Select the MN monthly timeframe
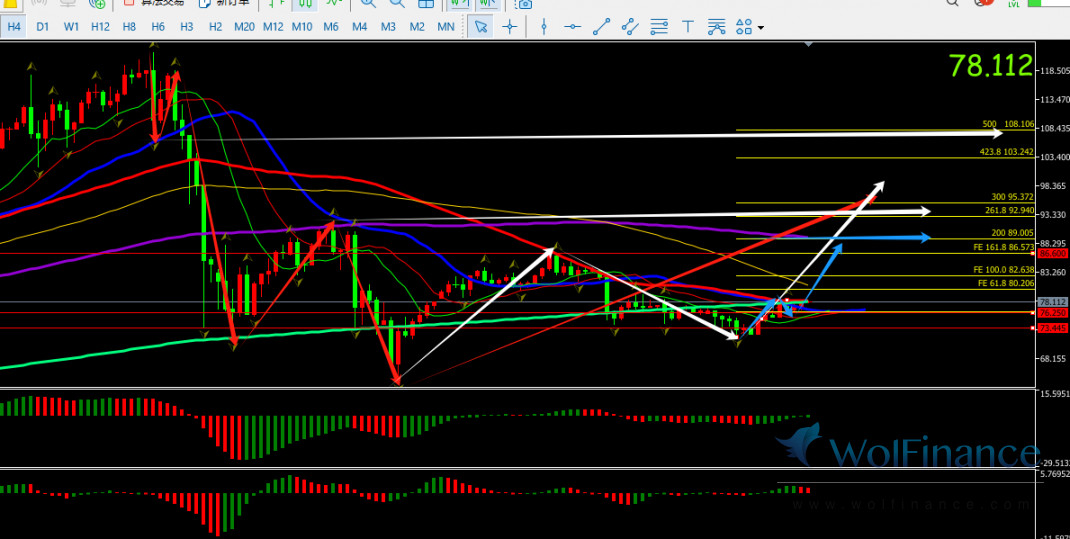1070x539 pixels. pos(446,27)
